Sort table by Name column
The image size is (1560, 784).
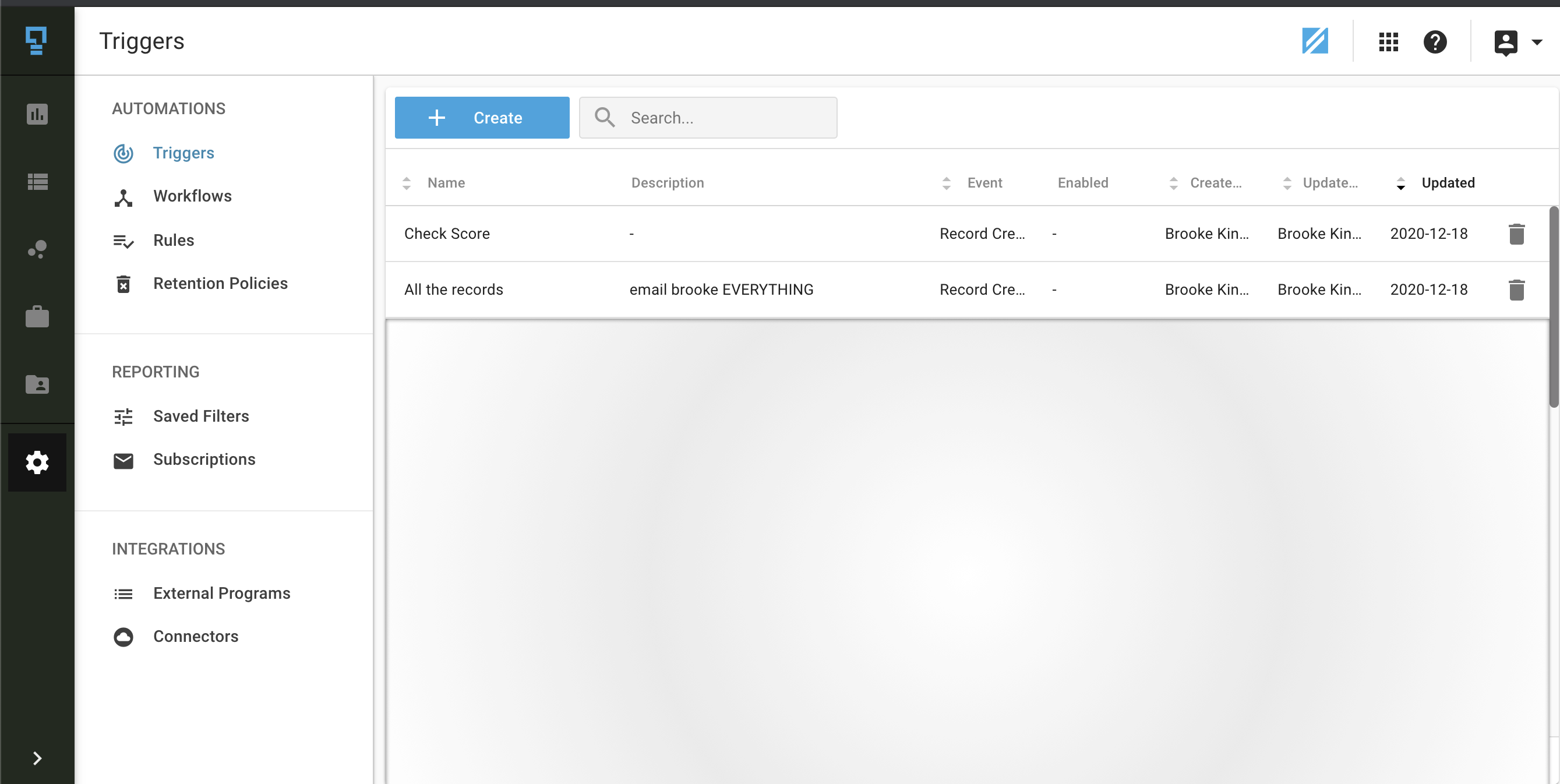tap(445, 183)
